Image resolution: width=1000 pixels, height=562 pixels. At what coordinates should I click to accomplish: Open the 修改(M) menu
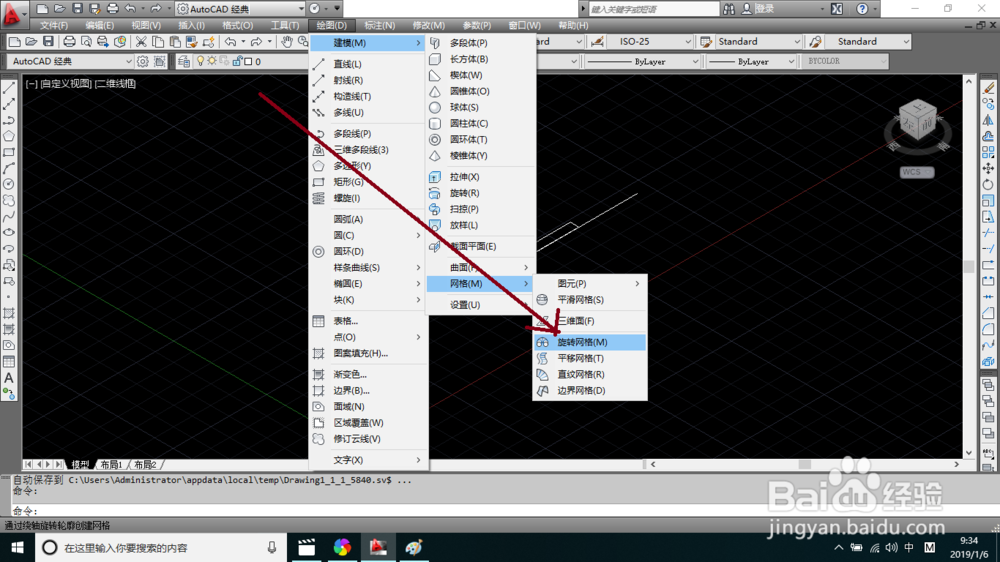pos(429,26)
